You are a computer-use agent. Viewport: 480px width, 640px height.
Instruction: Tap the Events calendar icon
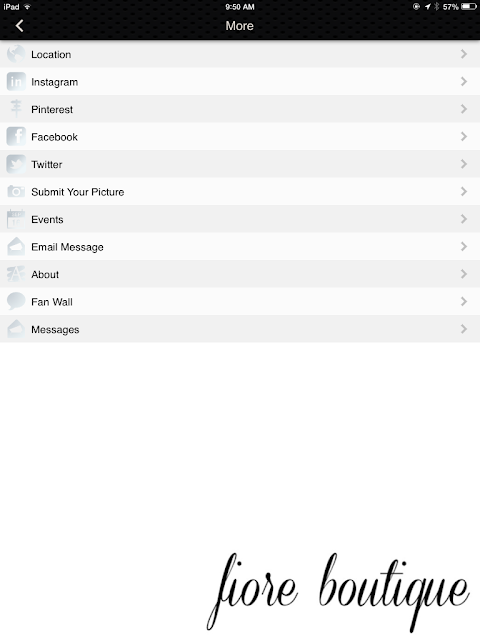16,219
